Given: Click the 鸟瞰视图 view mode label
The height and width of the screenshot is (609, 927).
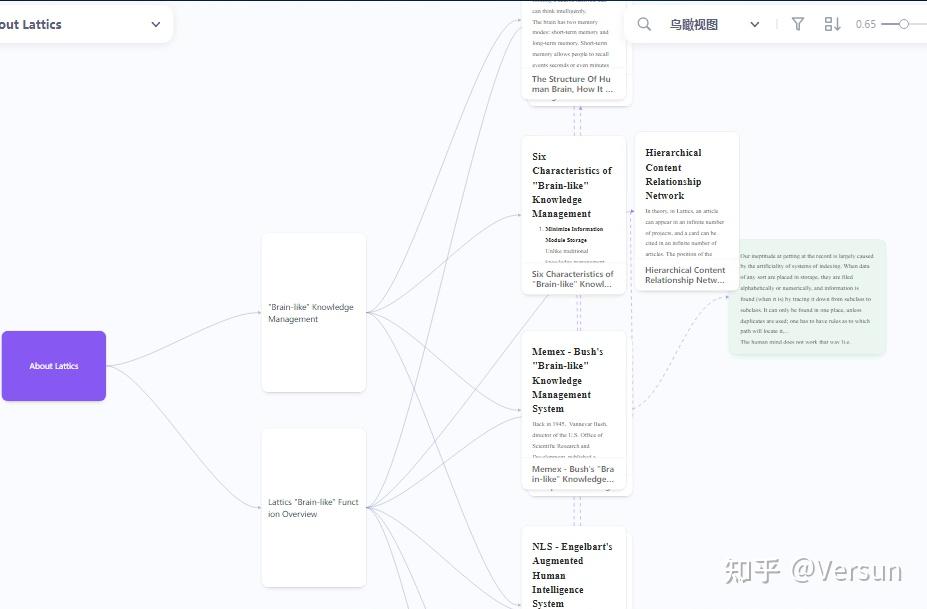Looking at the screenshot, I should pyautogui.click(x=693, y=24).
